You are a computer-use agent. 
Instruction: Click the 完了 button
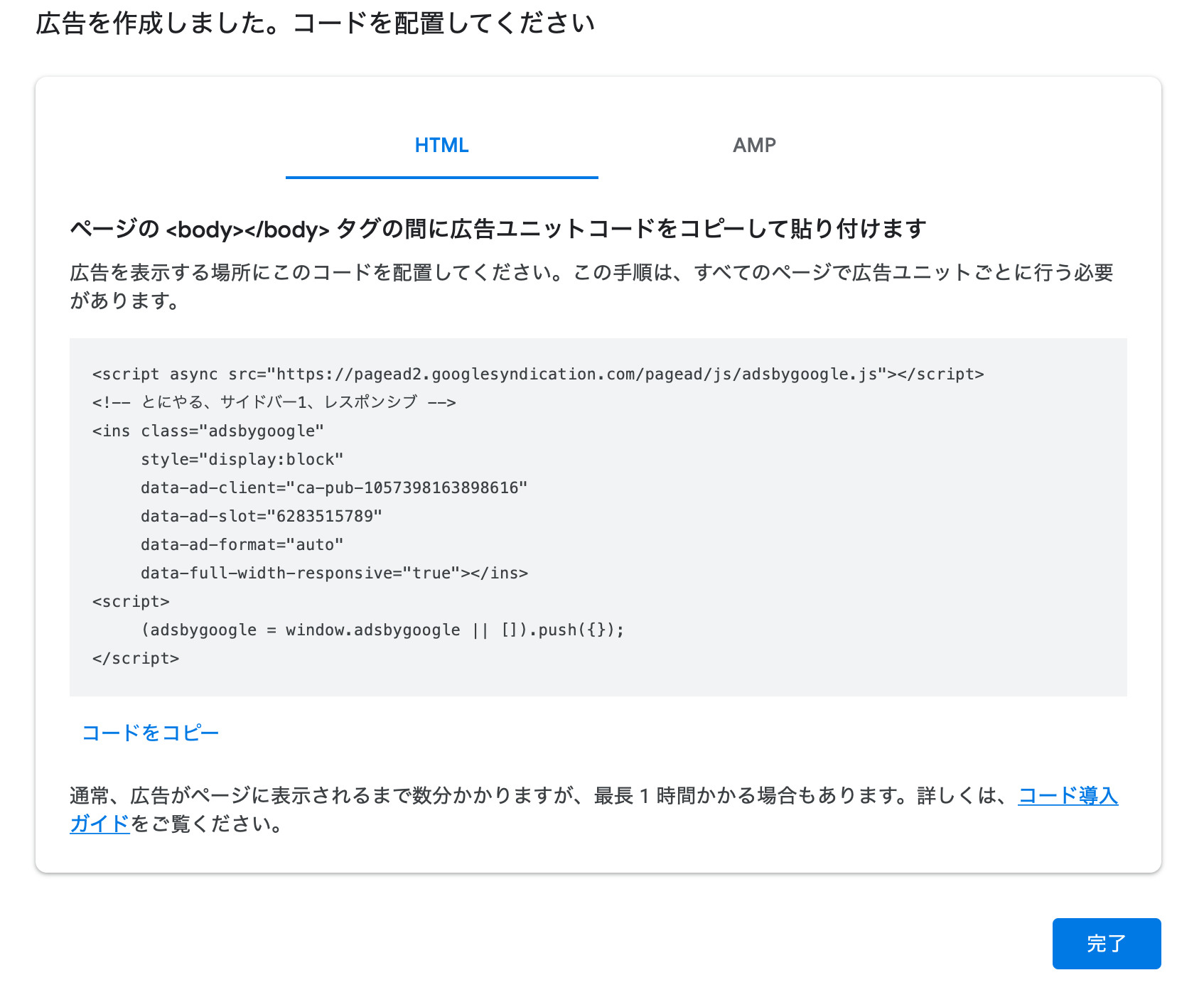tap(1107, 944)
